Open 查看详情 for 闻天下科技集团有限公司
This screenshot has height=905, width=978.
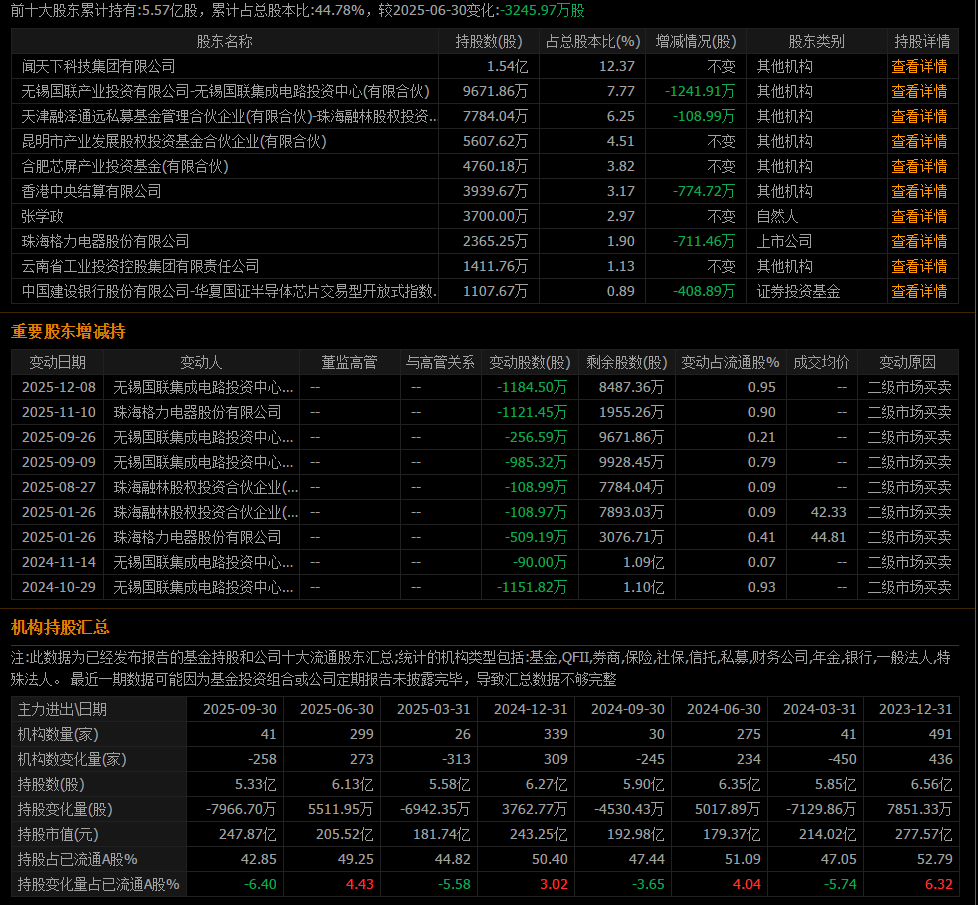tap(919, 66)
